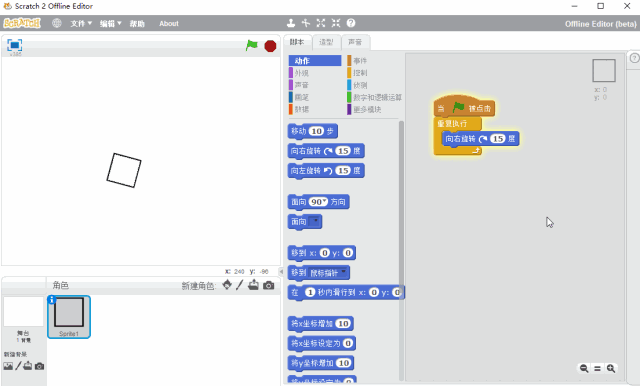Open the Sprite1 info button
Viewport: 640px width, 386px height.
coord(51,300)
